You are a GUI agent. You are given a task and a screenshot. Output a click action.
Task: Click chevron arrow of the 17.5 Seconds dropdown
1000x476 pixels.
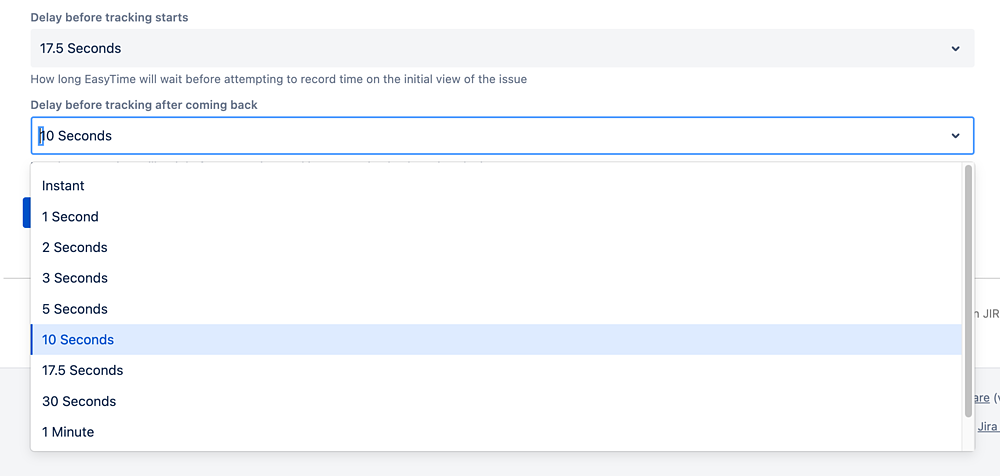pos(955,48)
